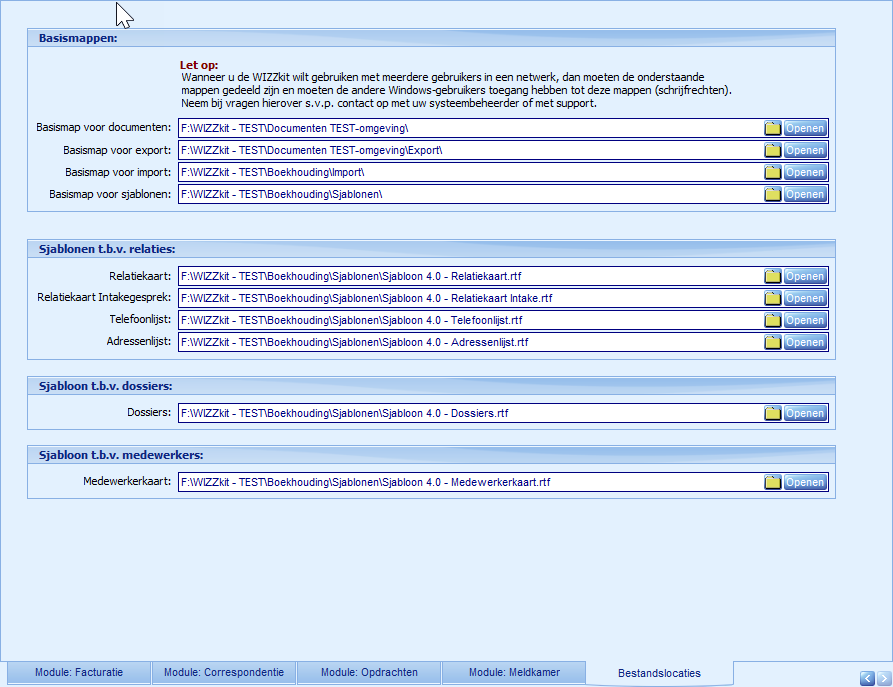Open the Medewerkerkaart template via Openen
The height and width of the screenshot is (687, 893).
[805, 482]
